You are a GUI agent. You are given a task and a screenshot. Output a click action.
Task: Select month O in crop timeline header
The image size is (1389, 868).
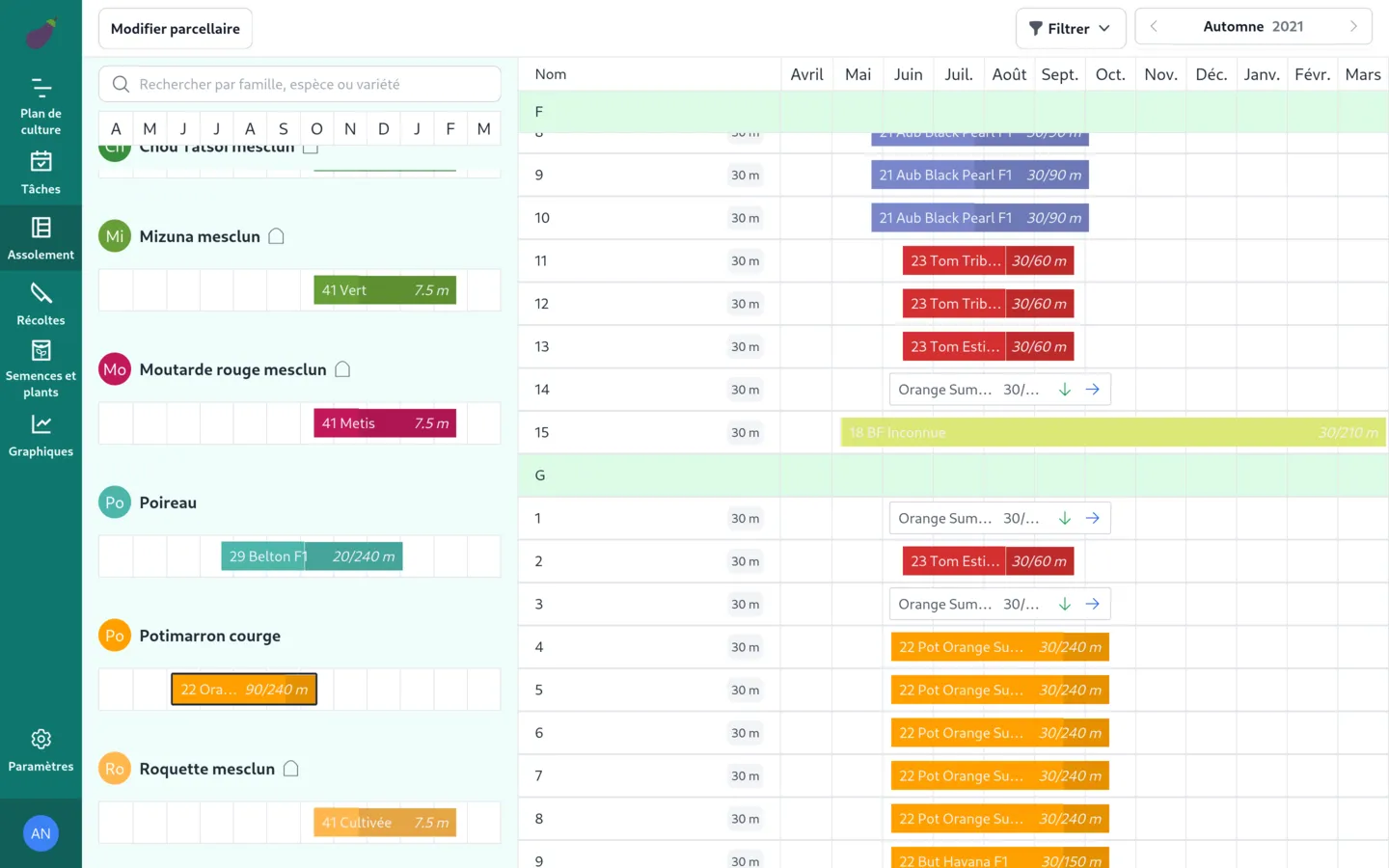tap(316, 128)
